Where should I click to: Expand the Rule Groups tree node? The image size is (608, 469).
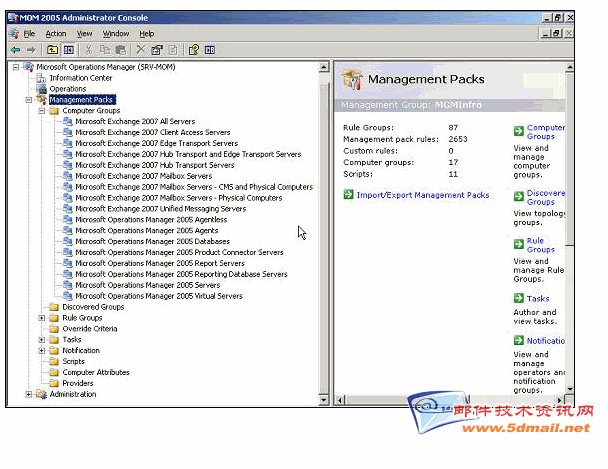click(42, 318)
